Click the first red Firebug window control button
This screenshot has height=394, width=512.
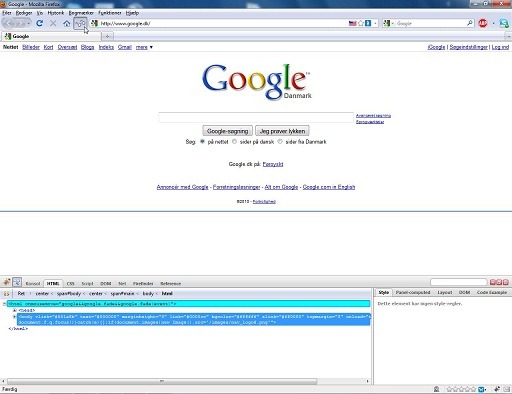pyautogui.click(x=493, y=282)
